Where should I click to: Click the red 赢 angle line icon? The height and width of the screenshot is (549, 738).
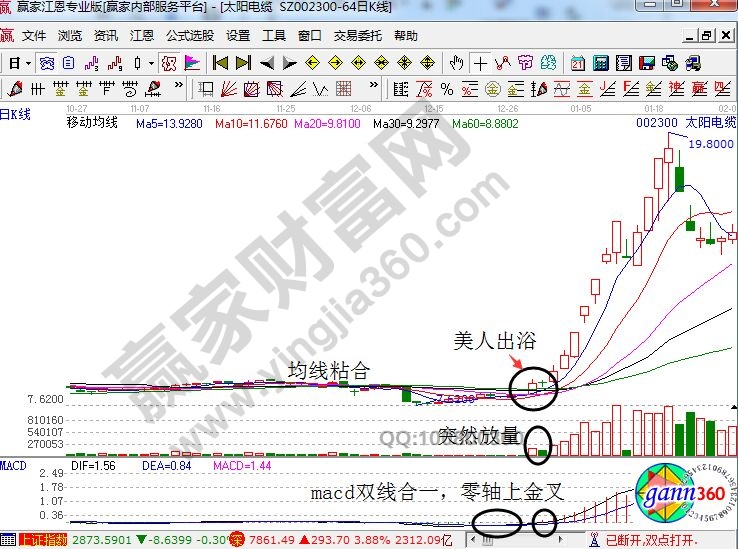(x=699, y=89)
